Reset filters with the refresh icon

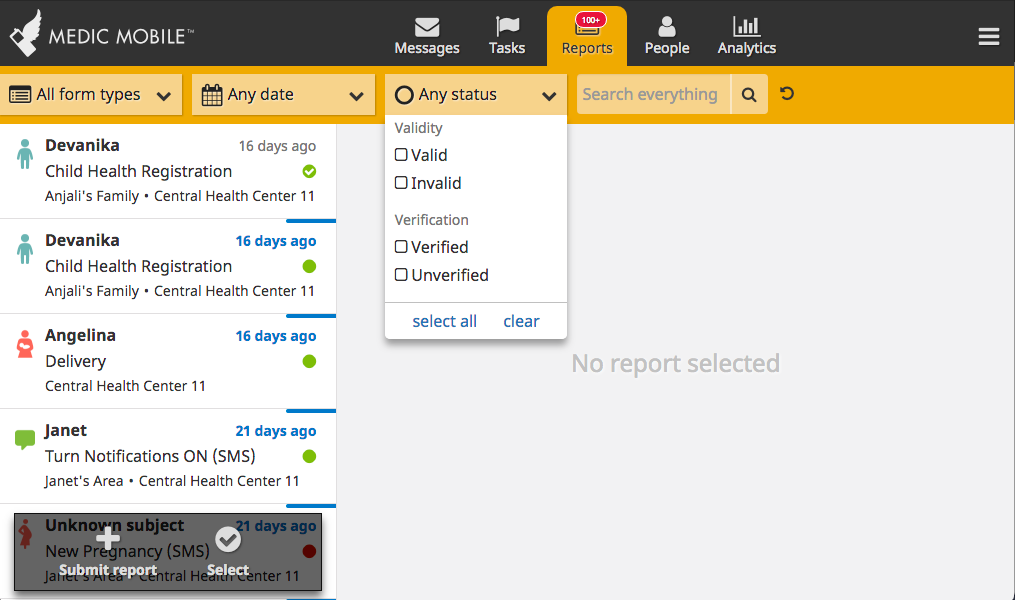[x=787, y=94]
